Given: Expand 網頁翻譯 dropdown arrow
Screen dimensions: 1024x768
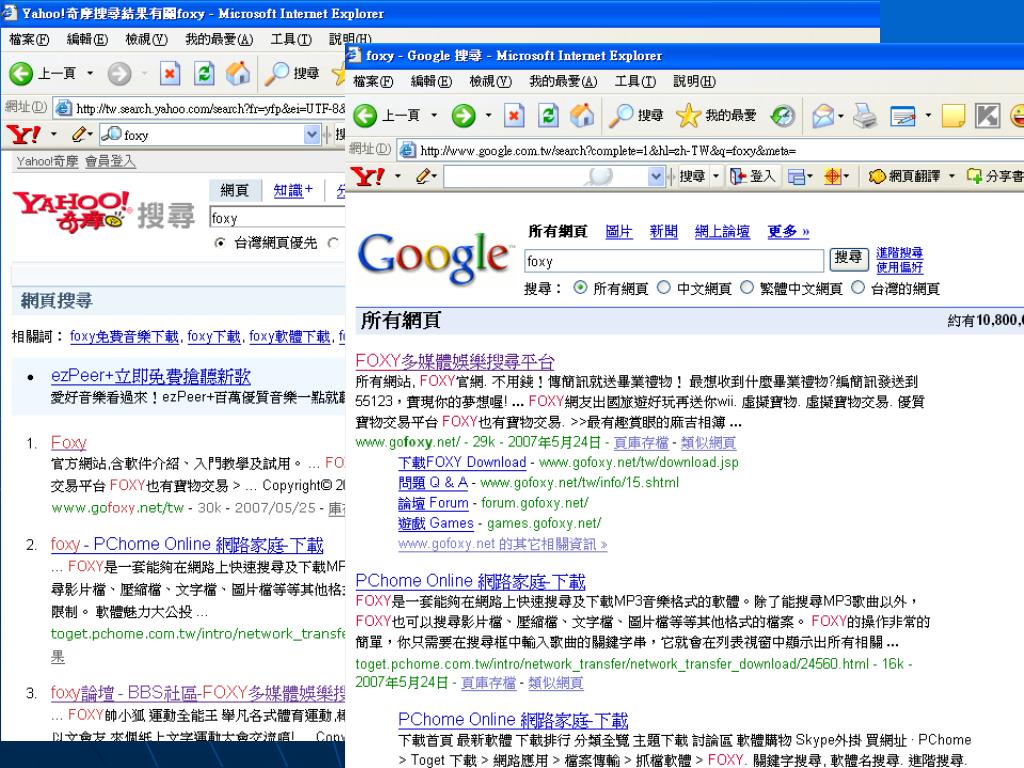Looking at the screenshot, I should [952, 176].
